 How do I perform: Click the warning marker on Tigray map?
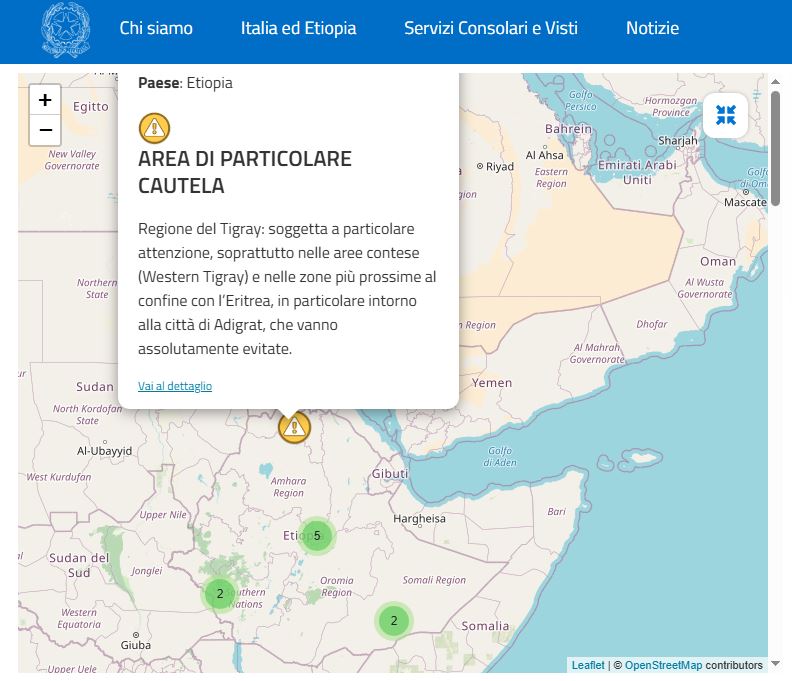[294, 428]
